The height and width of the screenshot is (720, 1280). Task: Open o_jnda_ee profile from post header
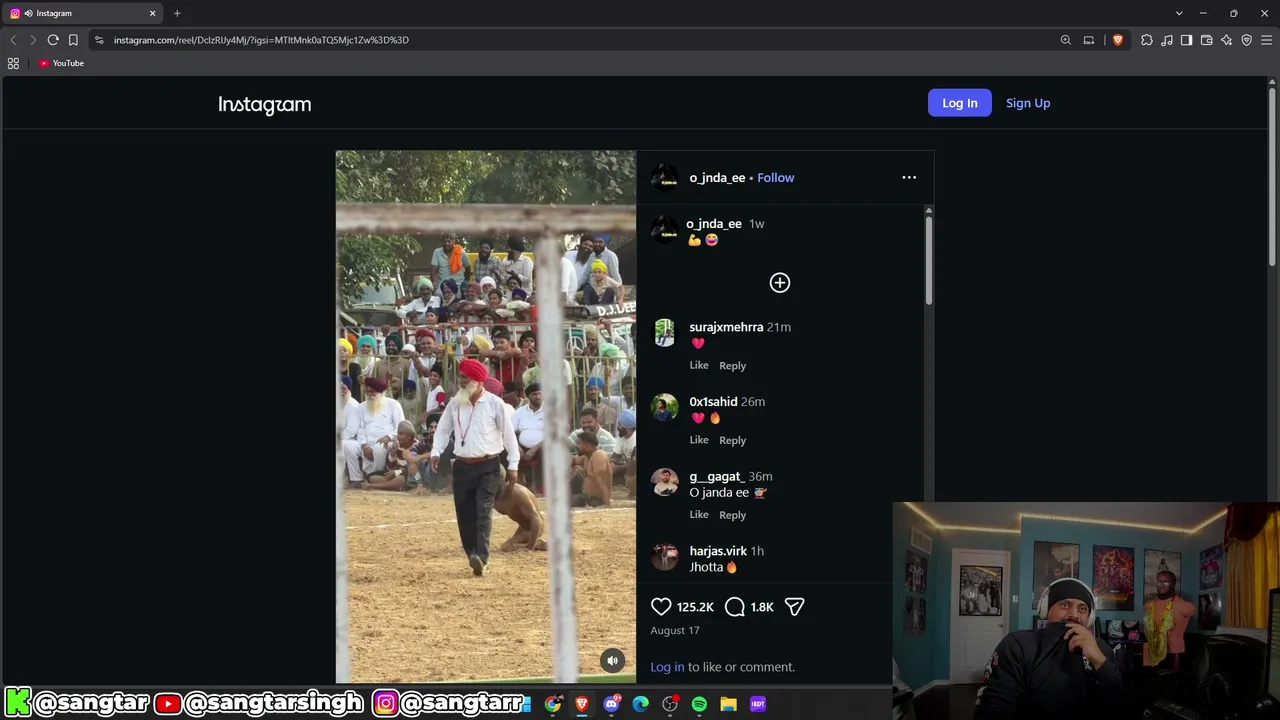(x=717, y=178)
